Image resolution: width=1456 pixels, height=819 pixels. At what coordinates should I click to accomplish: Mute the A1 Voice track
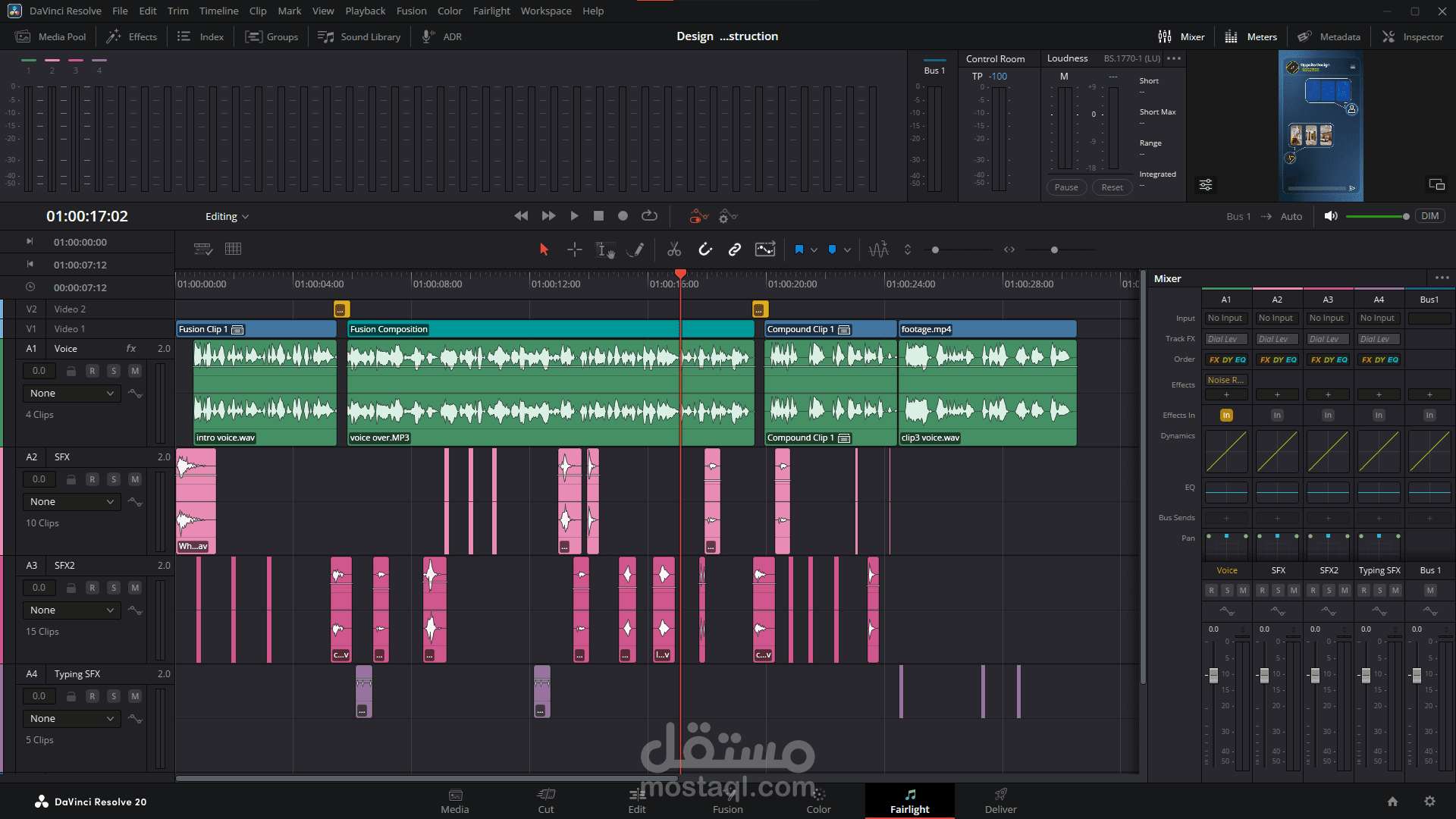pos(135,371)
